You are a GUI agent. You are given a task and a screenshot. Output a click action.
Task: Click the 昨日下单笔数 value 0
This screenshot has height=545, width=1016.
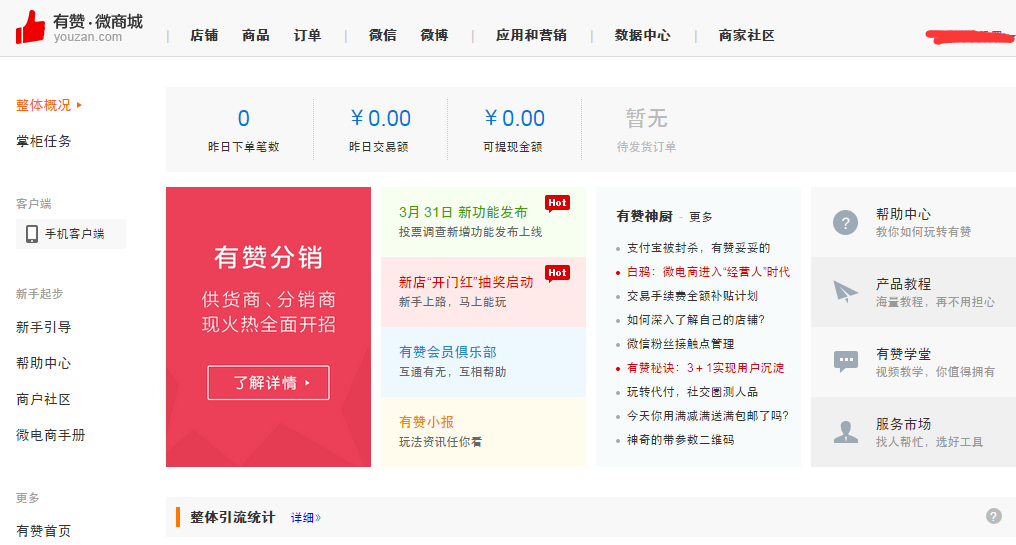(x=244, y=118)
